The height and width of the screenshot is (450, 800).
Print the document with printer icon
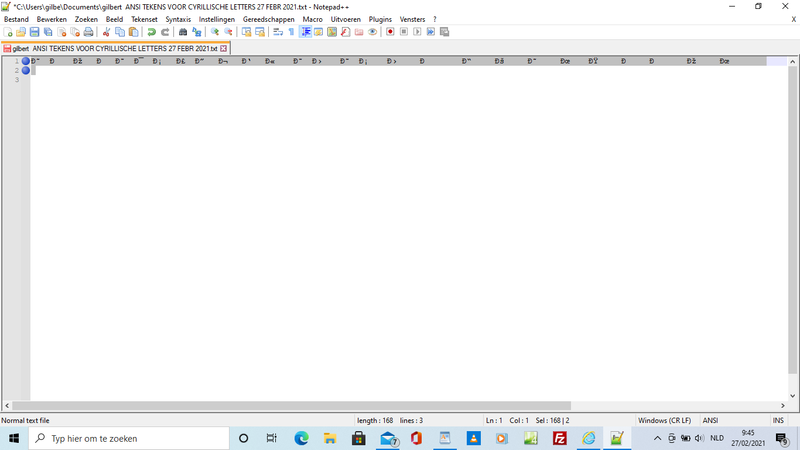88,32
